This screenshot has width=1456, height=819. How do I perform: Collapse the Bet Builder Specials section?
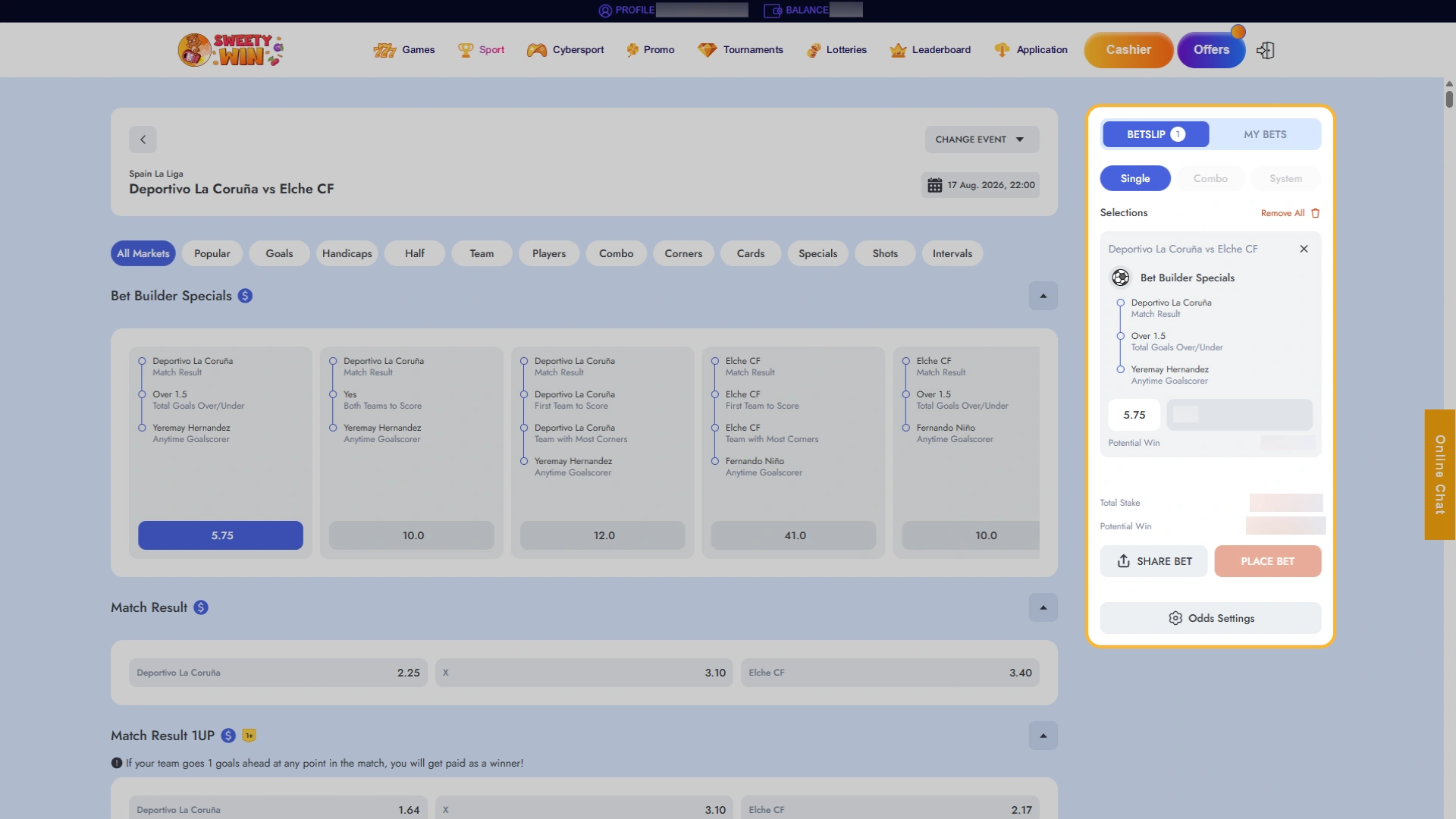(x=1043, y=296)
